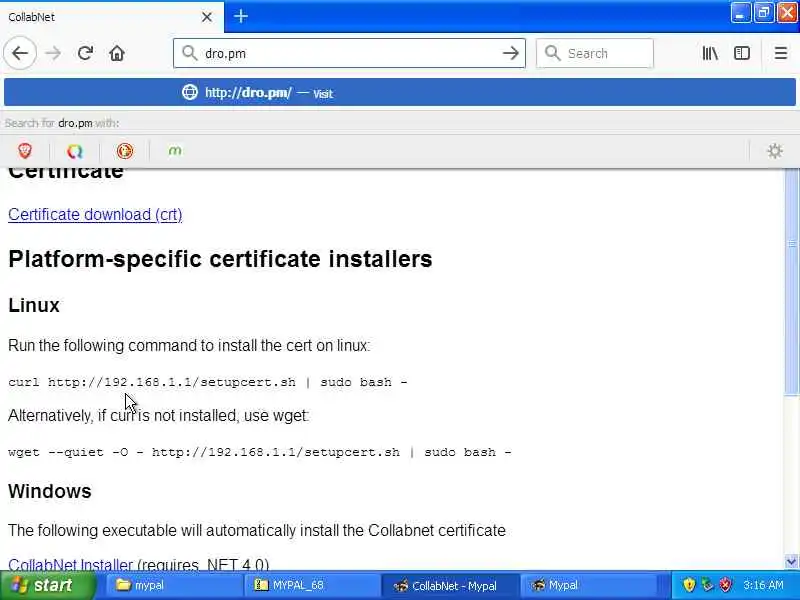Open the Library view icon
The image size is (800, 600).
pyautogui.click(x=710, y=53)
